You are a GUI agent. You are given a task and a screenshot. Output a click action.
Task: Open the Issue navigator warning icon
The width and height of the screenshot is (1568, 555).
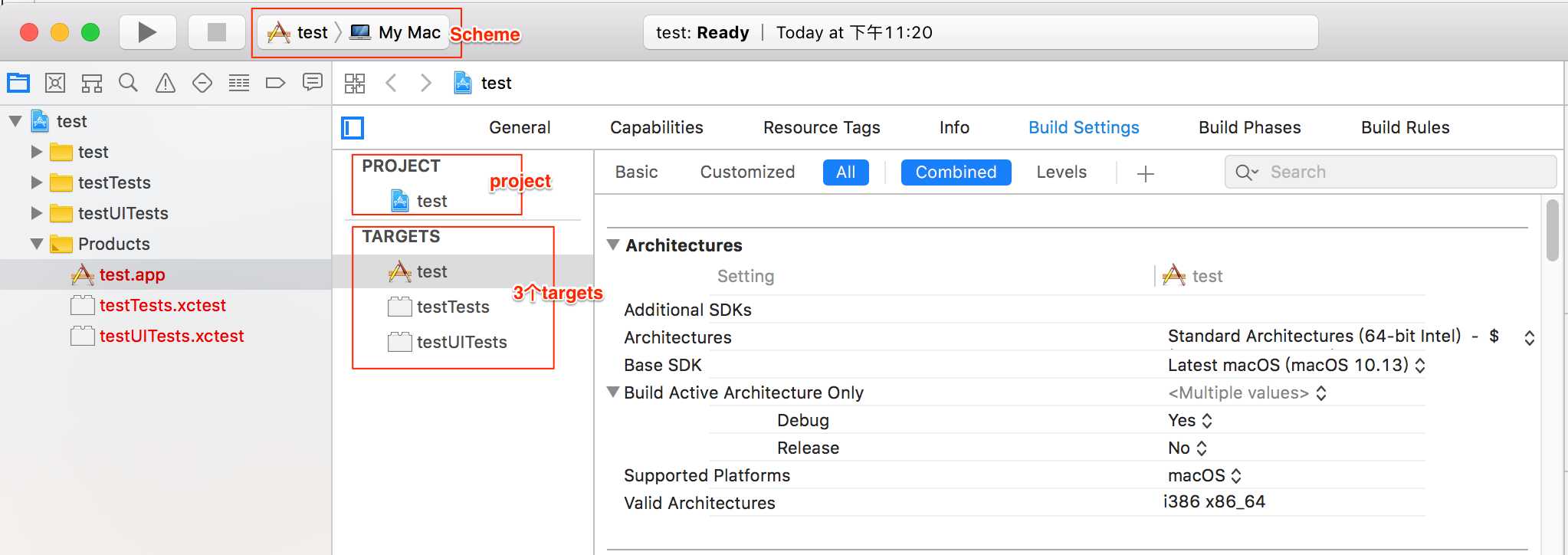pyautogui.click(x=166, y=83)
